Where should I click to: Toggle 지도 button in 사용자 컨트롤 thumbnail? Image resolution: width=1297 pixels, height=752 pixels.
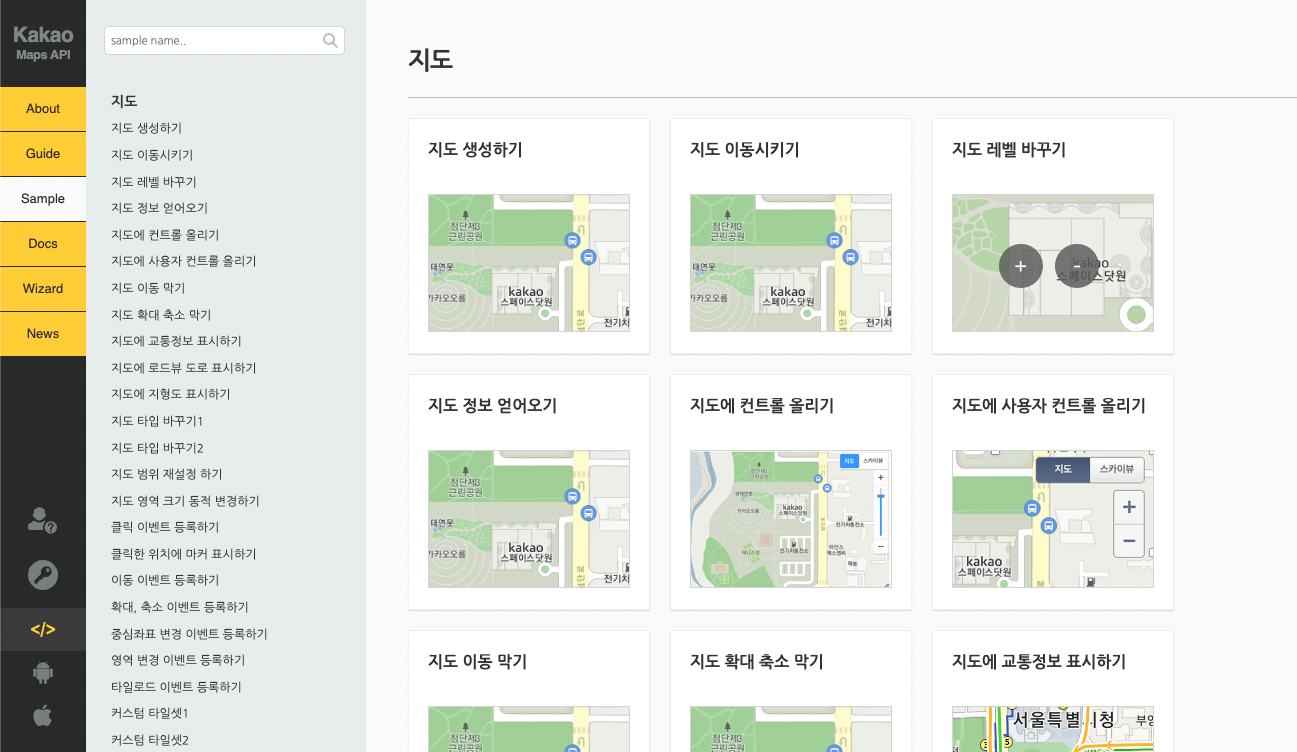pos(1063,470)
